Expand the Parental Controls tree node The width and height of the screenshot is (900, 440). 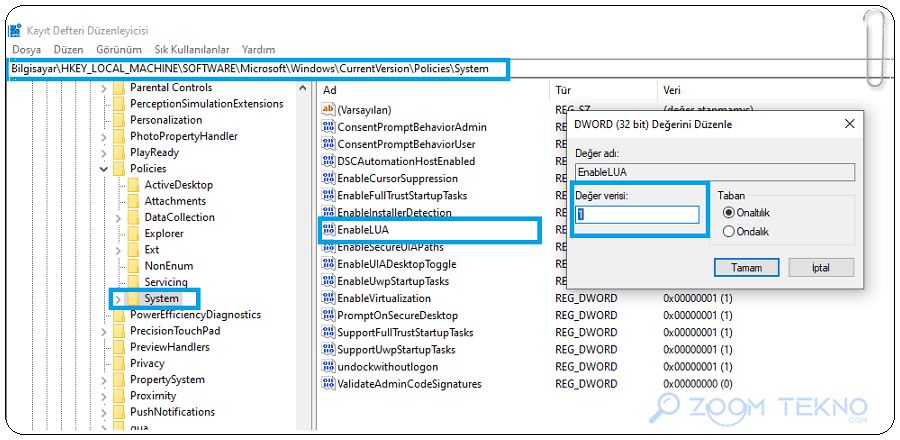tap(103, 88)
